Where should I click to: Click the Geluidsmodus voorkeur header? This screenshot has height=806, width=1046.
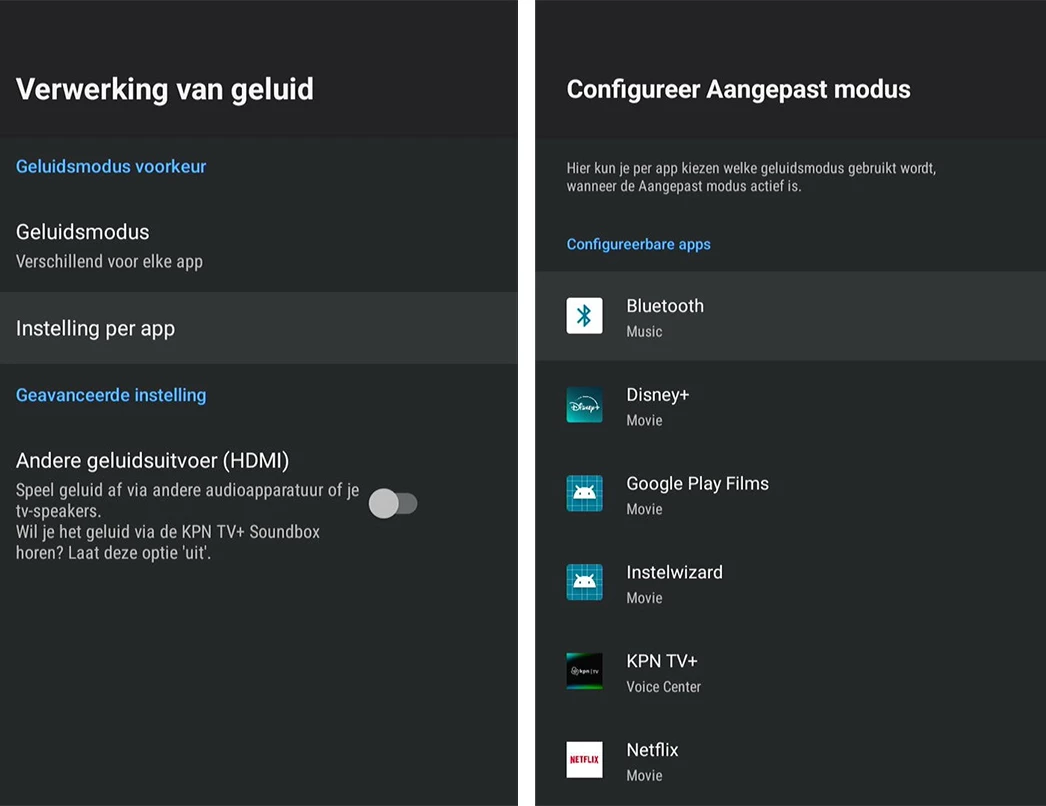[111, 166]
